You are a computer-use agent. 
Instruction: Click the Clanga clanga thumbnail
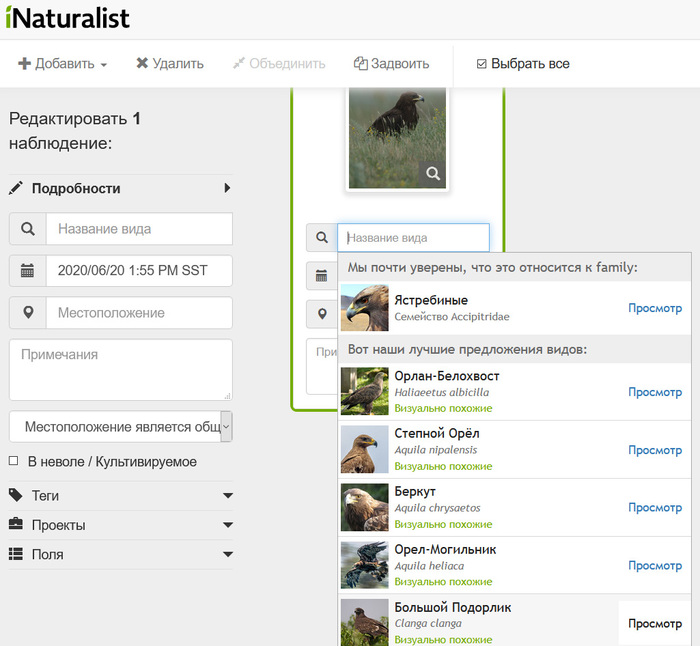pyautogui.click(x=364, y=622)
